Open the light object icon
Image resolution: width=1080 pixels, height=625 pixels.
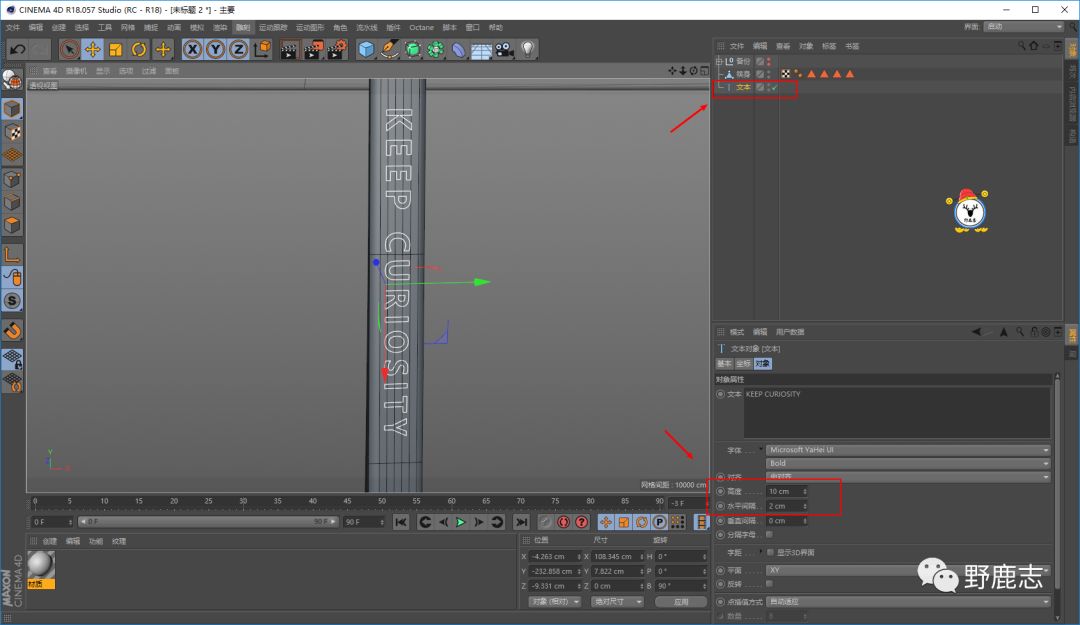click(x=528, y=49)
